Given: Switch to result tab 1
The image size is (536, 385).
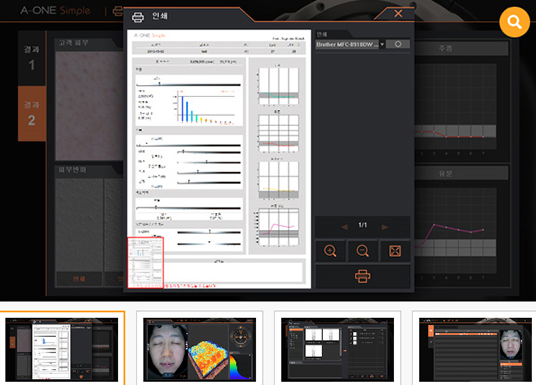Looking at the screenshot, I should [x=32, y=58].
